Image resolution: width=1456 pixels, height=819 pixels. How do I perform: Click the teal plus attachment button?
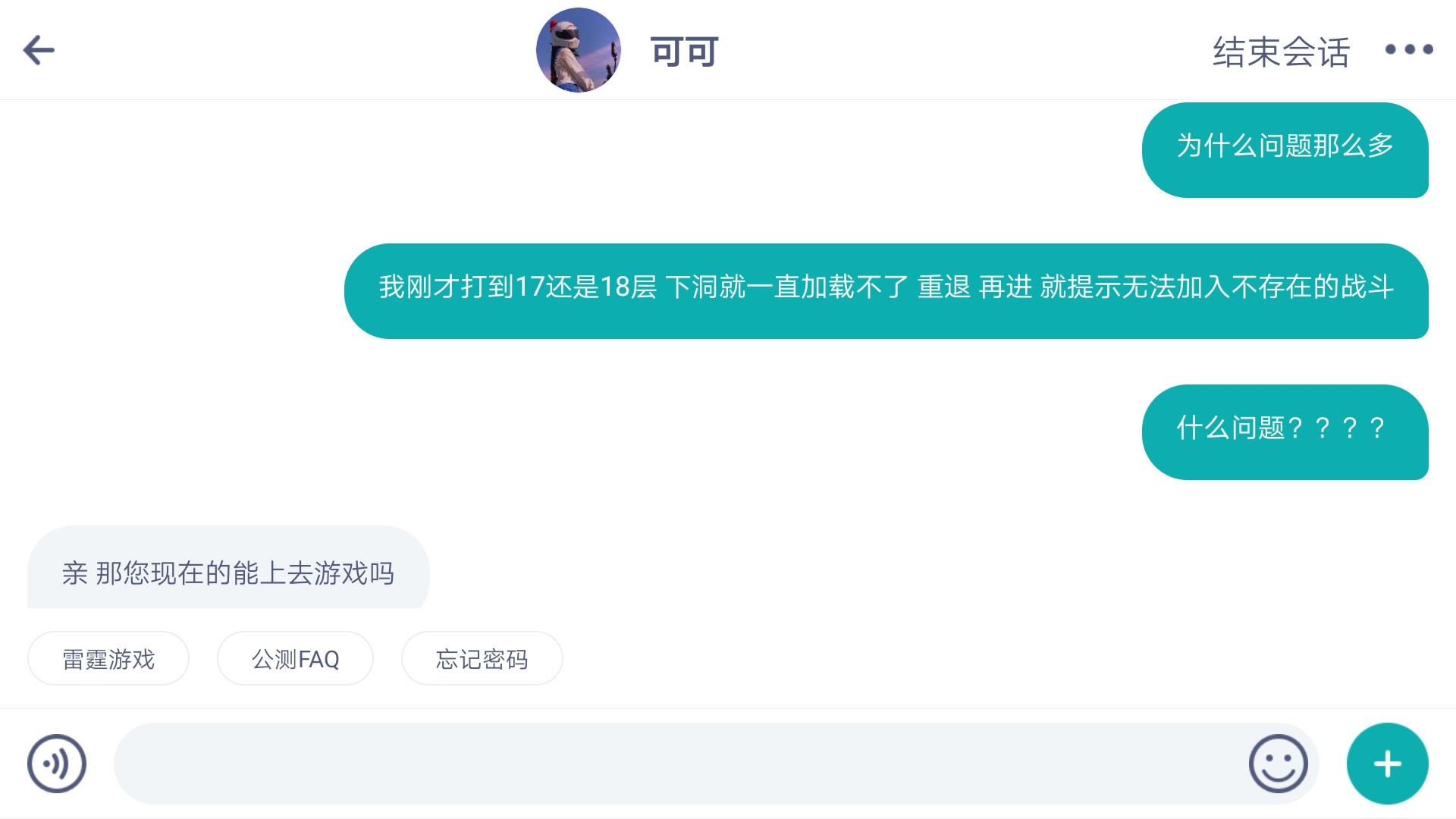point(1387,764)
